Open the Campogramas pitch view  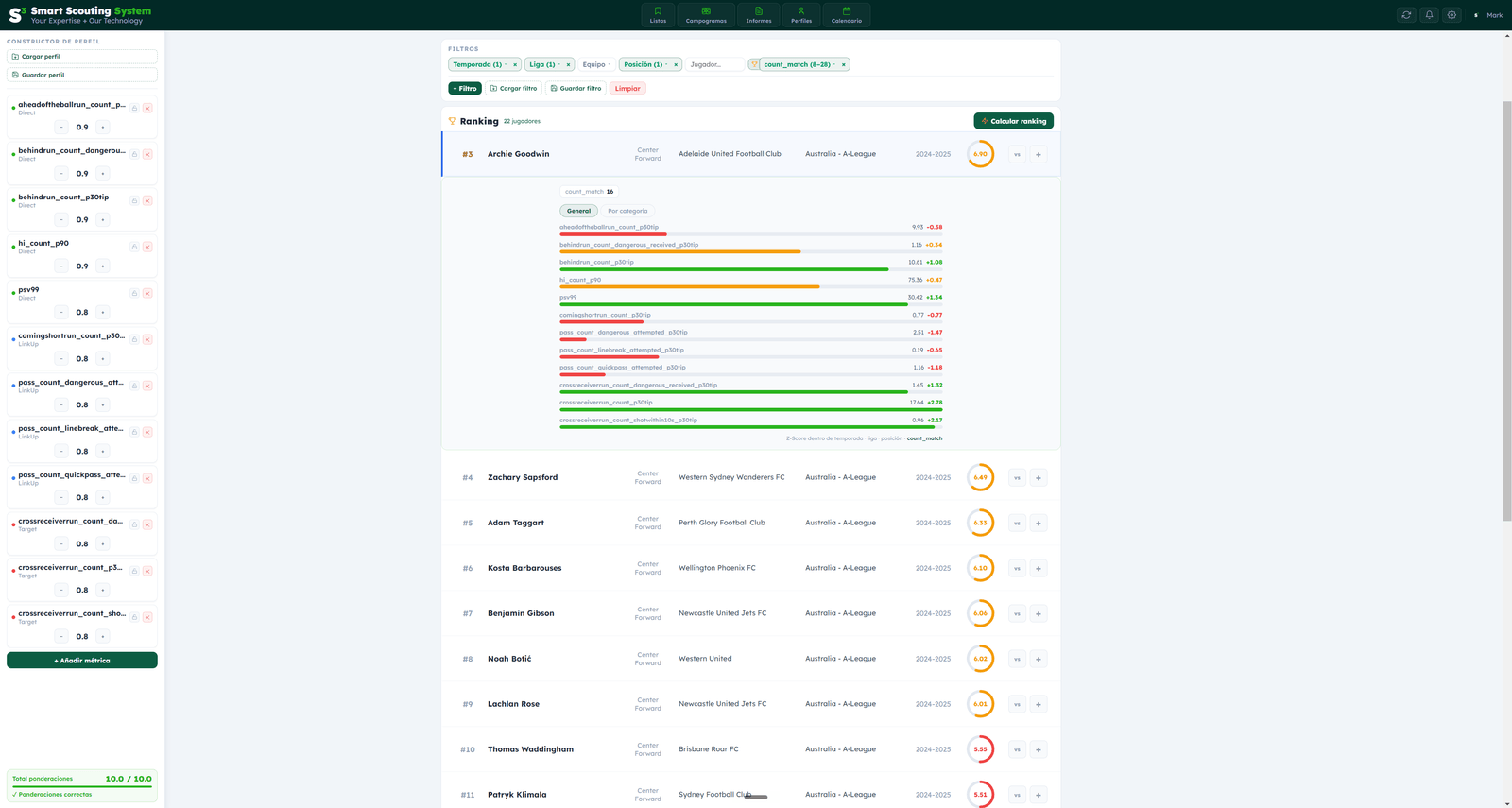(706, 15)
